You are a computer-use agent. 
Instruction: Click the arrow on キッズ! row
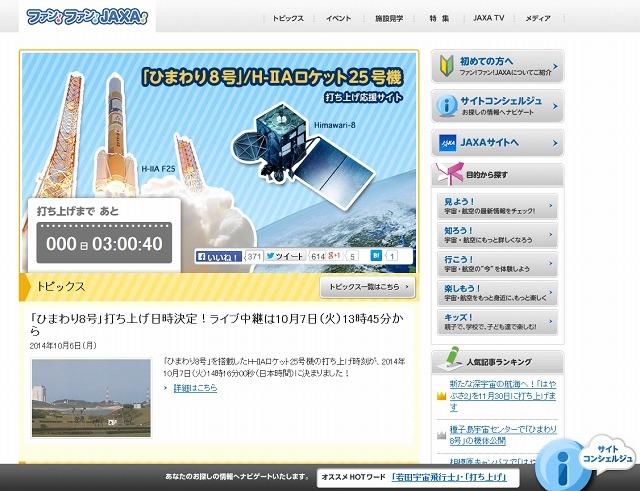(x=551, y=322)
